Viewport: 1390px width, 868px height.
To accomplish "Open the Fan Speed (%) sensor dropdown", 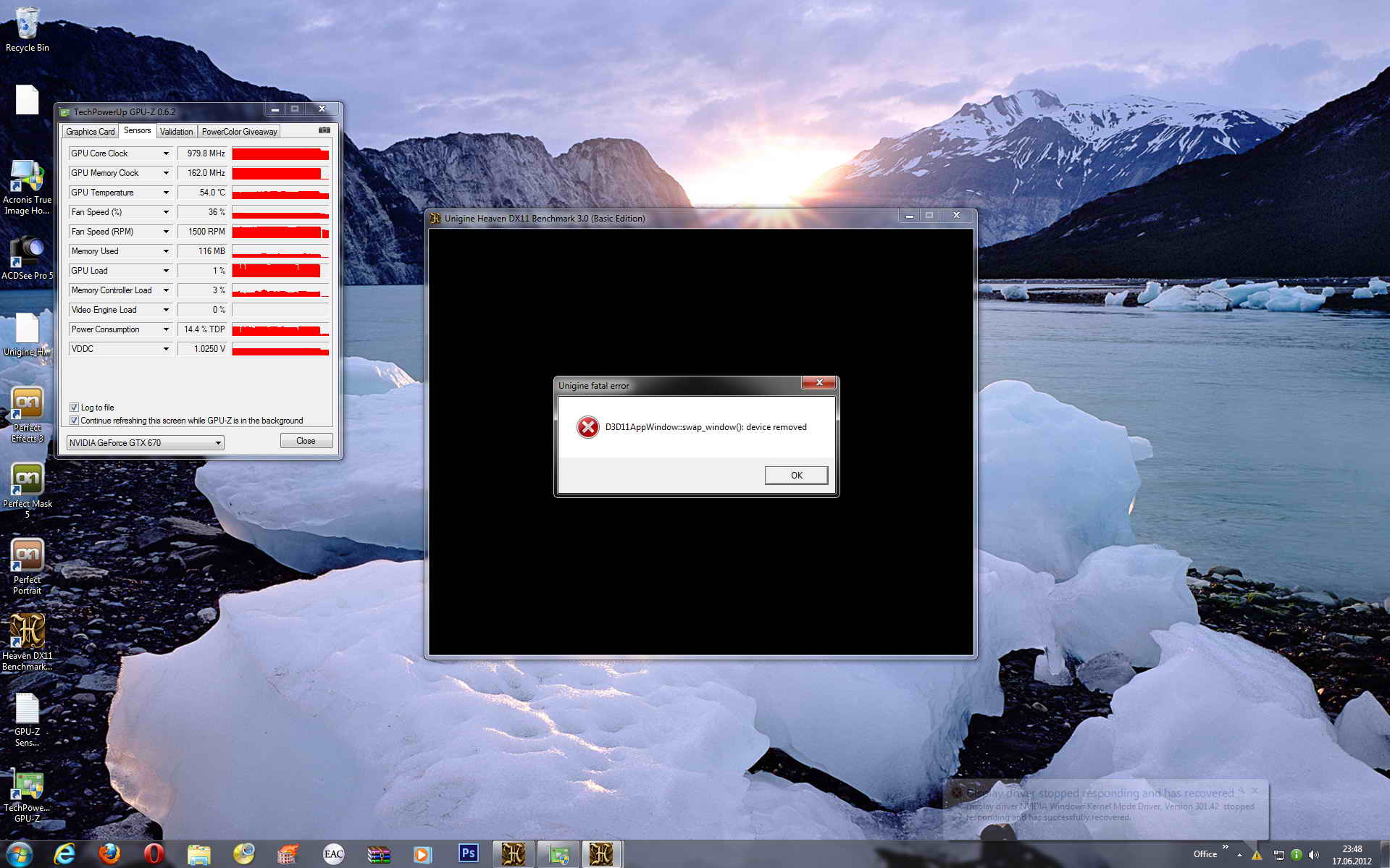I will point(166,212).
